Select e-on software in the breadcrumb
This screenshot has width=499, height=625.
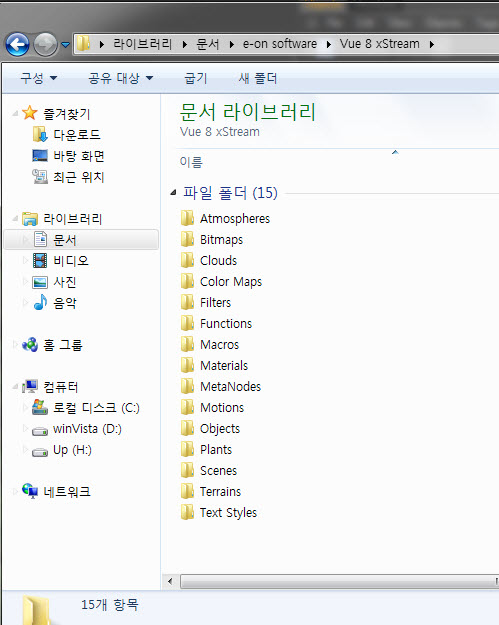pyautogui.click(x=280, y=44)
